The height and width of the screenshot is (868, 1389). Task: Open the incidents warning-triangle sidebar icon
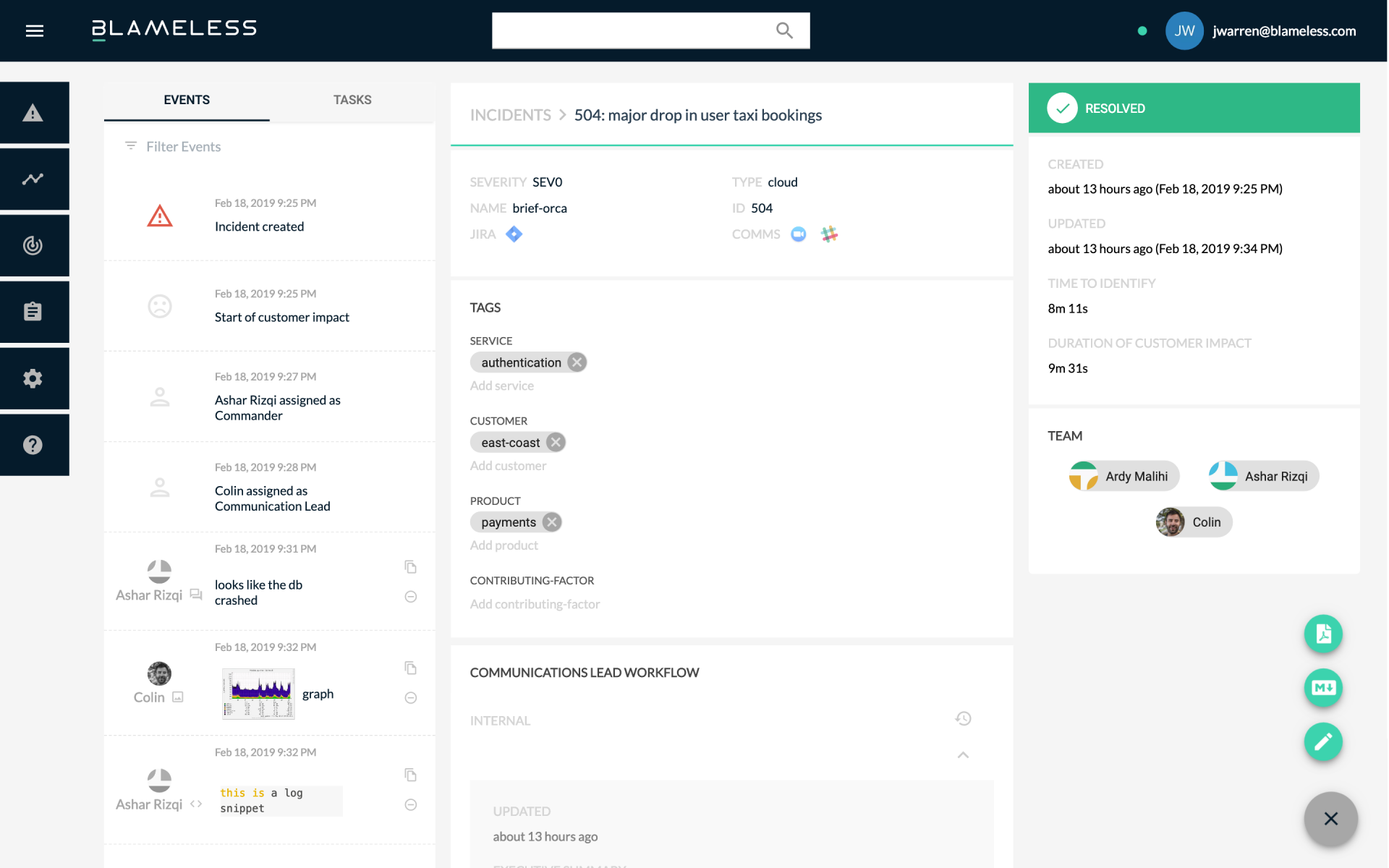[33, 113]
